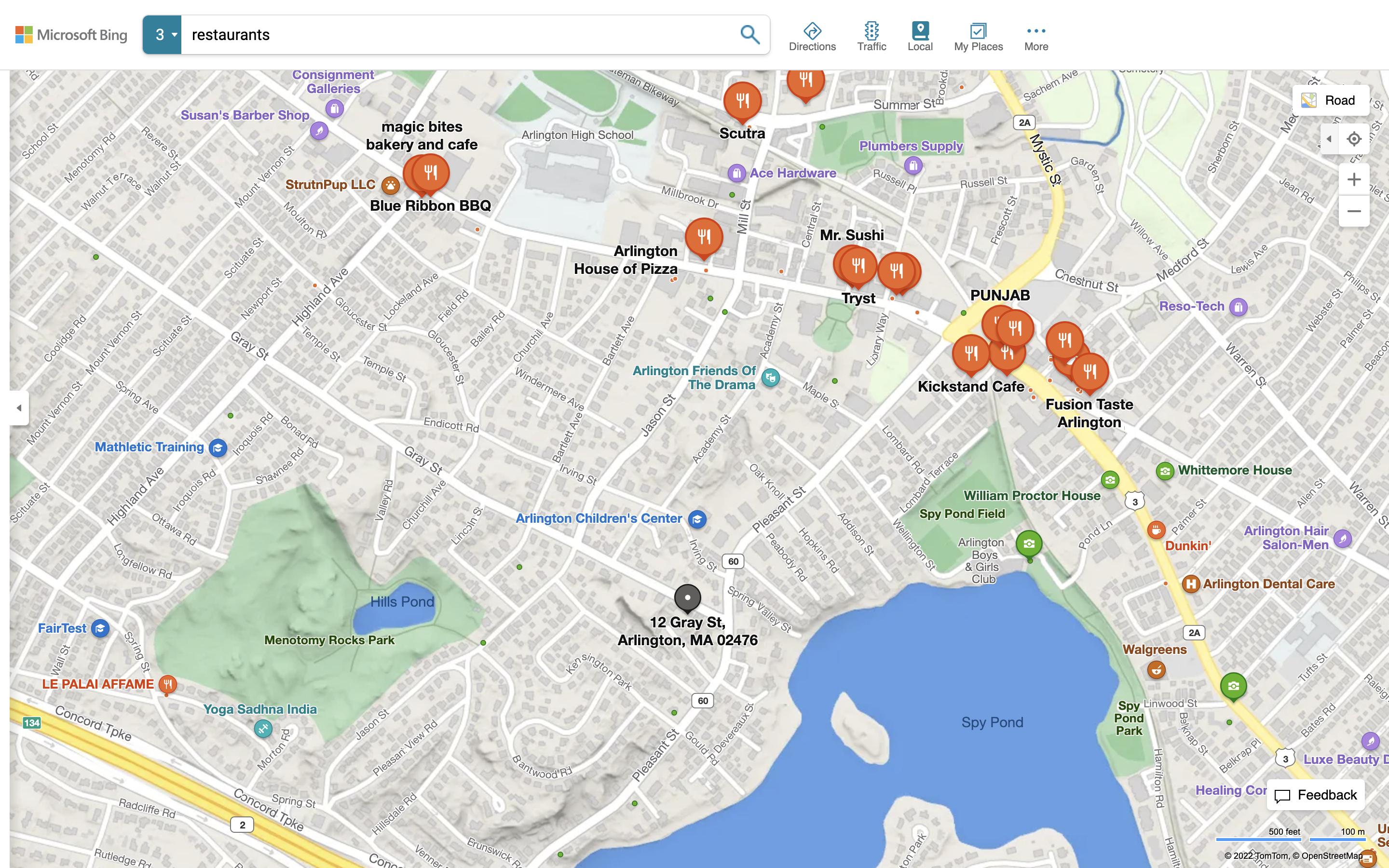The height and width of the screenshot is (868, 1389).
Task: Open Directions from the toolbar
Action: (x=812, y=37)
